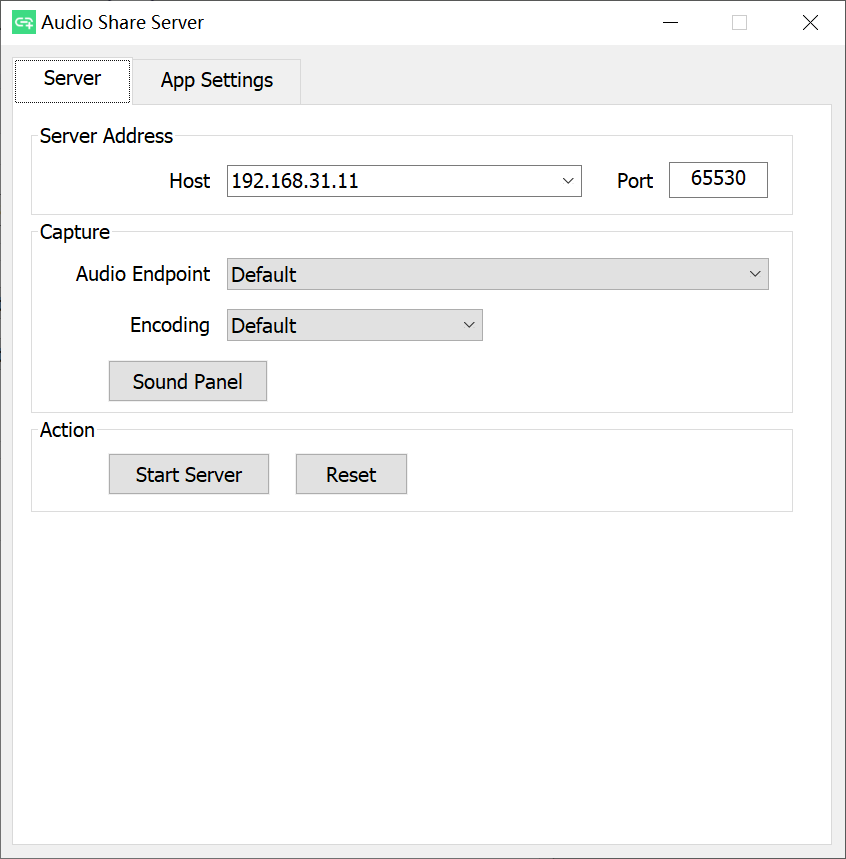Close the Audio Share Server window
The width and height of the screenshot is (846, 859).
pyautogui.click(x=810, y=23)
